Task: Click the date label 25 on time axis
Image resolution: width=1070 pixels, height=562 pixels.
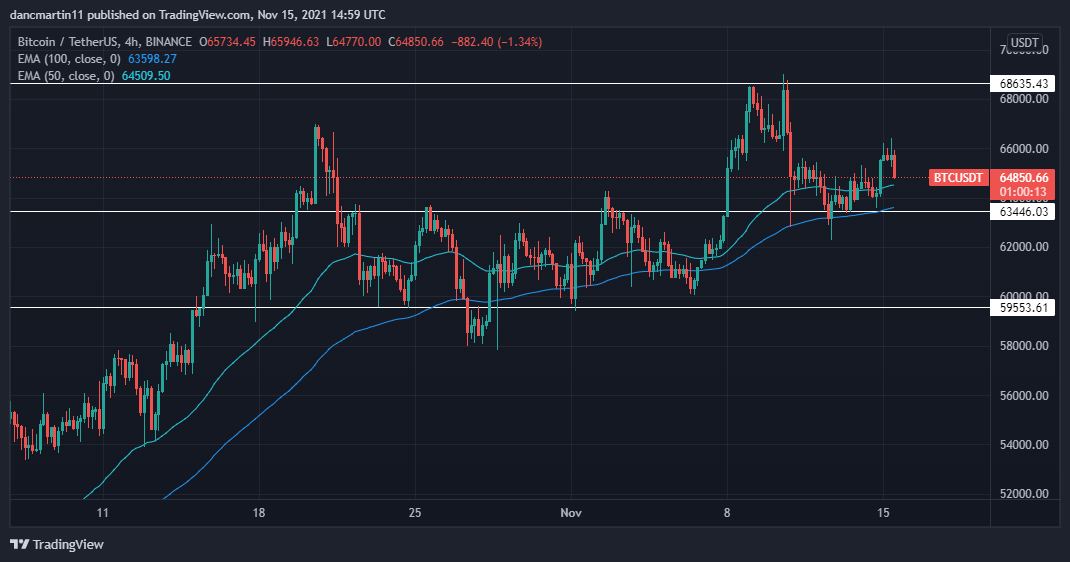Action: pyautogui.click(x=415, y=512)
